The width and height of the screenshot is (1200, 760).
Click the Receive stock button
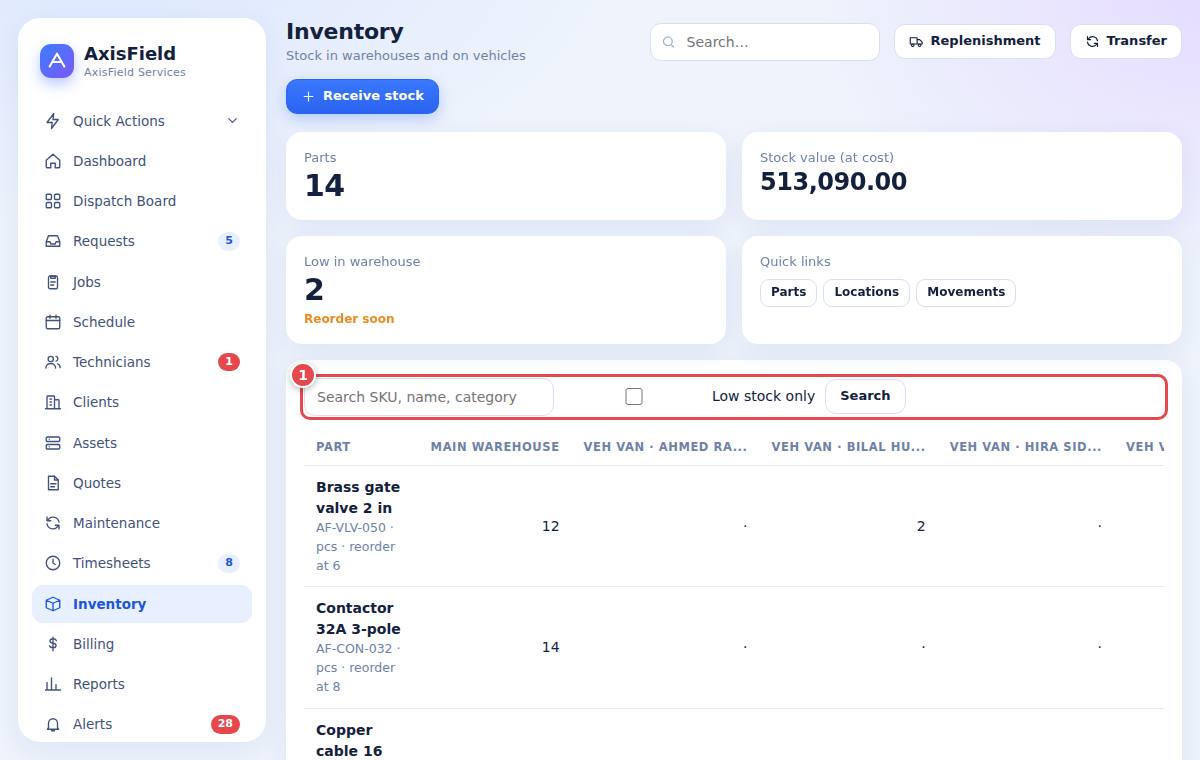pyautogui.click(x=362, y=96)
